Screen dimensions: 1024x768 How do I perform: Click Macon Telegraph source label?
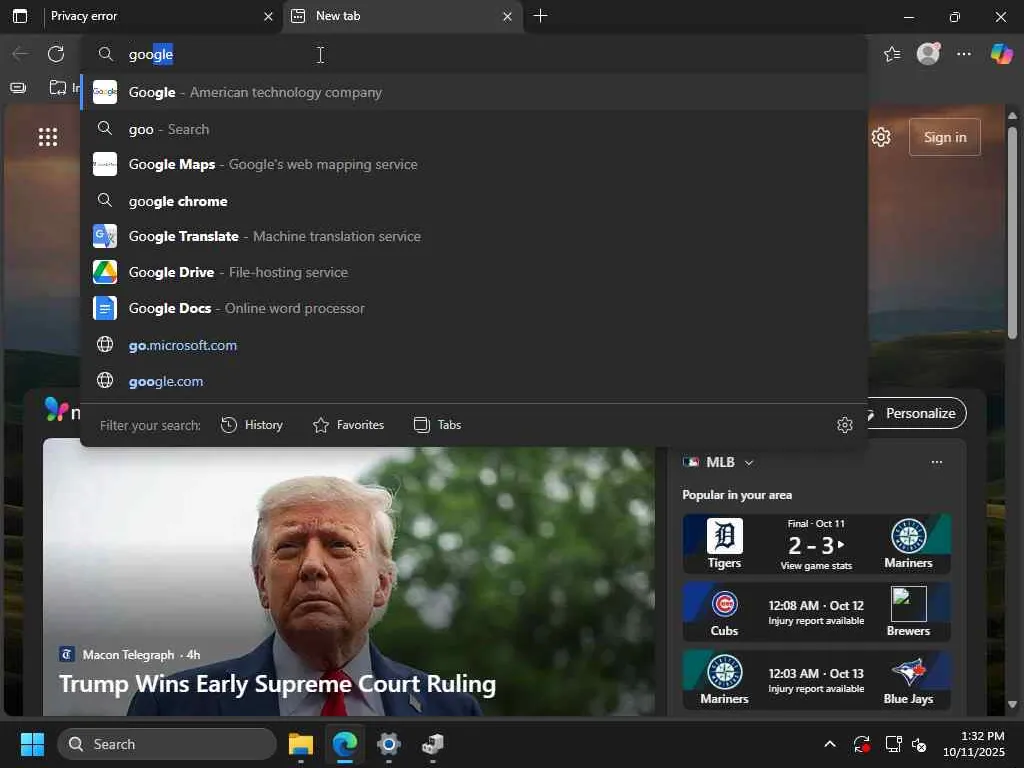point(128,654)
